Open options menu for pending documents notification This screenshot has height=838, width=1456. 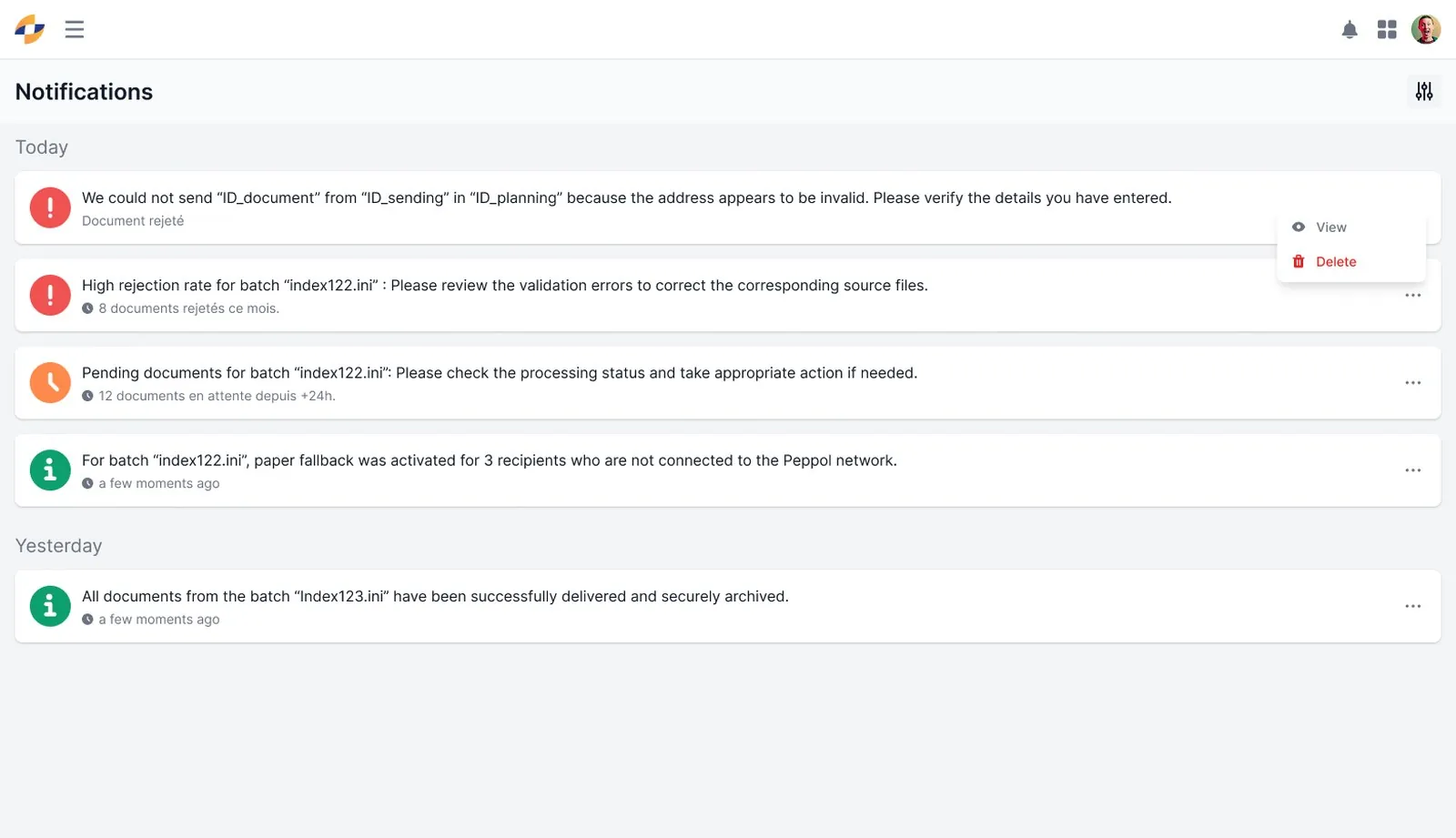(1412, 383)
